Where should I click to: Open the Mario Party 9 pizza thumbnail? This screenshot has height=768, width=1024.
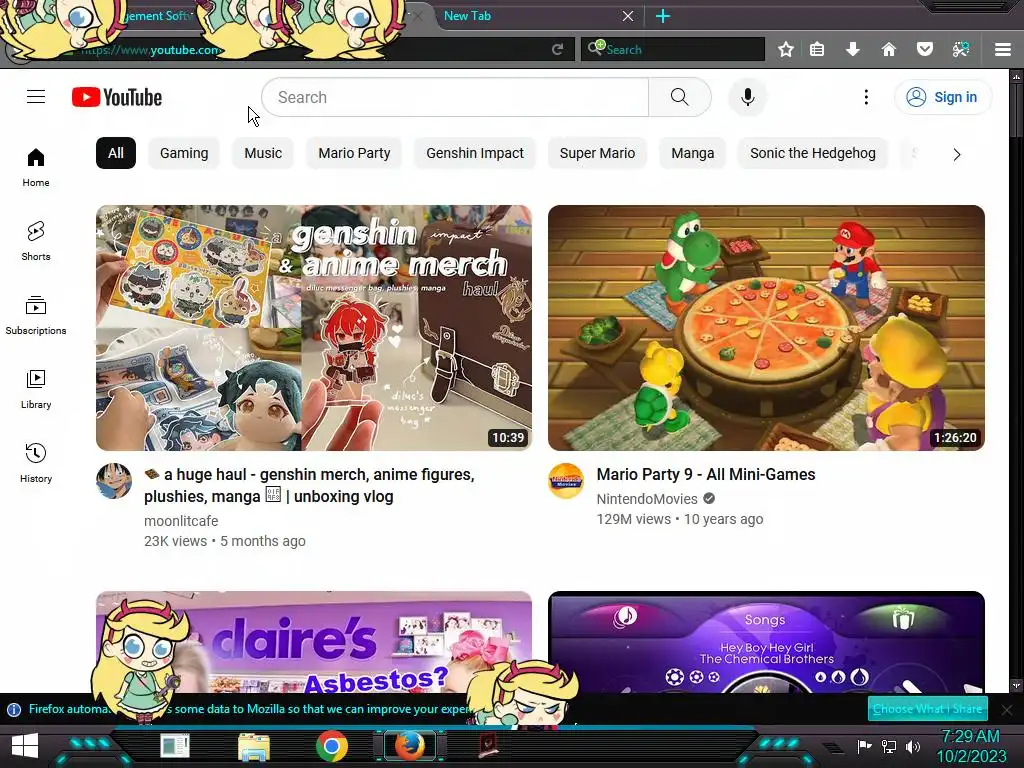point(766,328)
